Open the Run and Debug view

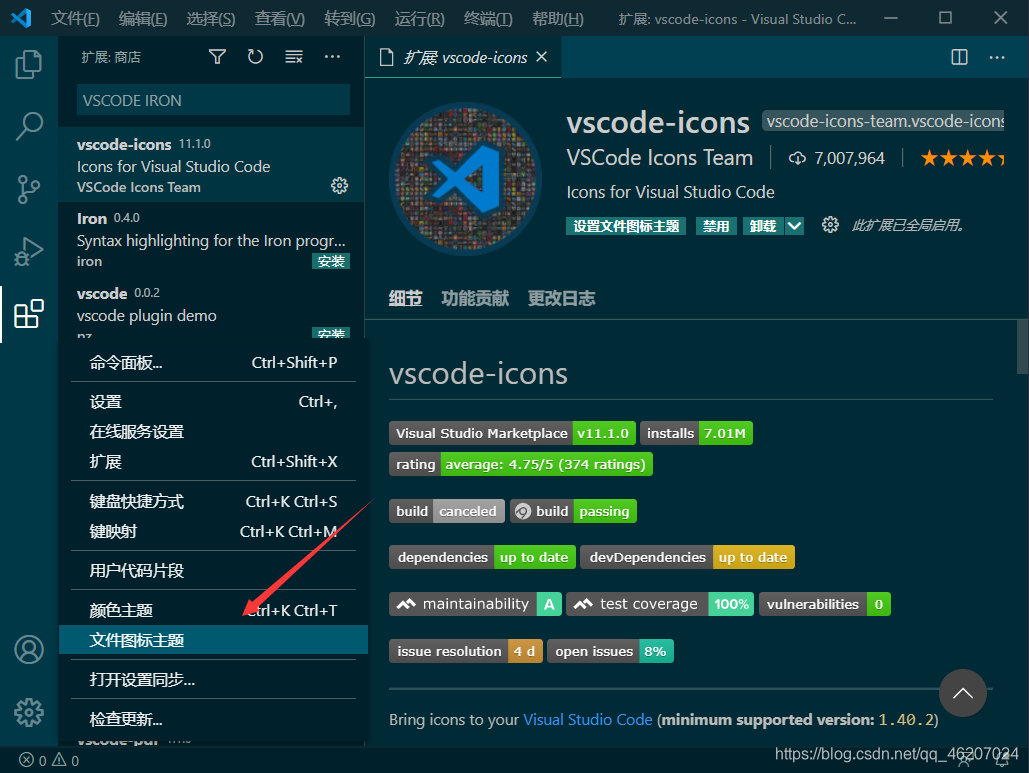point(28,251)
